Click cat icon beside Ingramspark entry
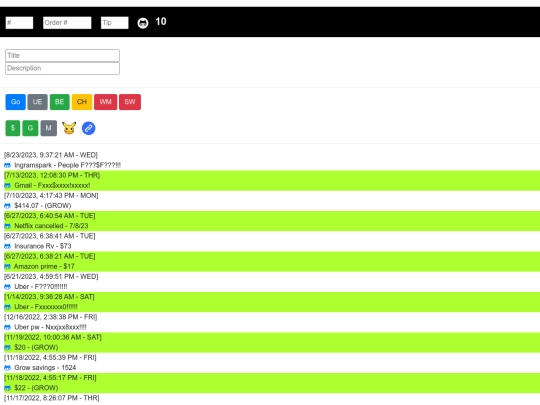This screenshot has height=405, width=540. coord(7,165)
